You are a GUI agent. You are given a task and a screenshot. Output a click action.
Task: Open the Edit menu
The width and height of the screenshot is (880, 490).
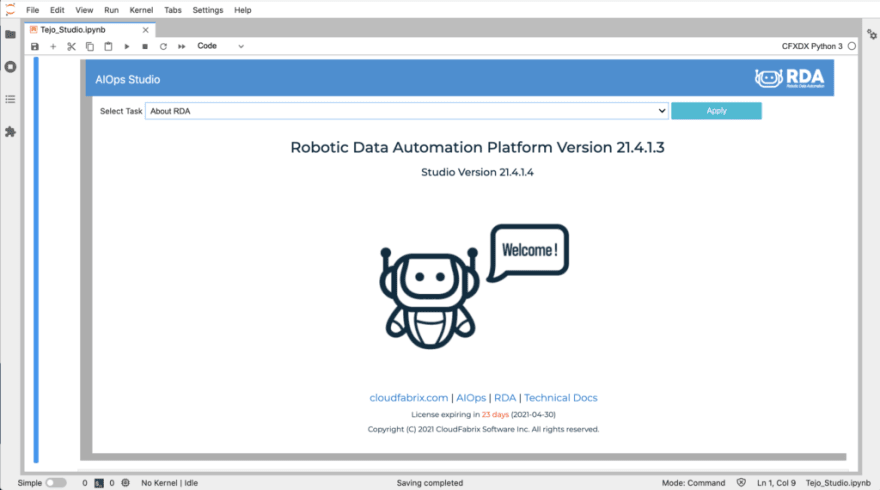point(57,10)
